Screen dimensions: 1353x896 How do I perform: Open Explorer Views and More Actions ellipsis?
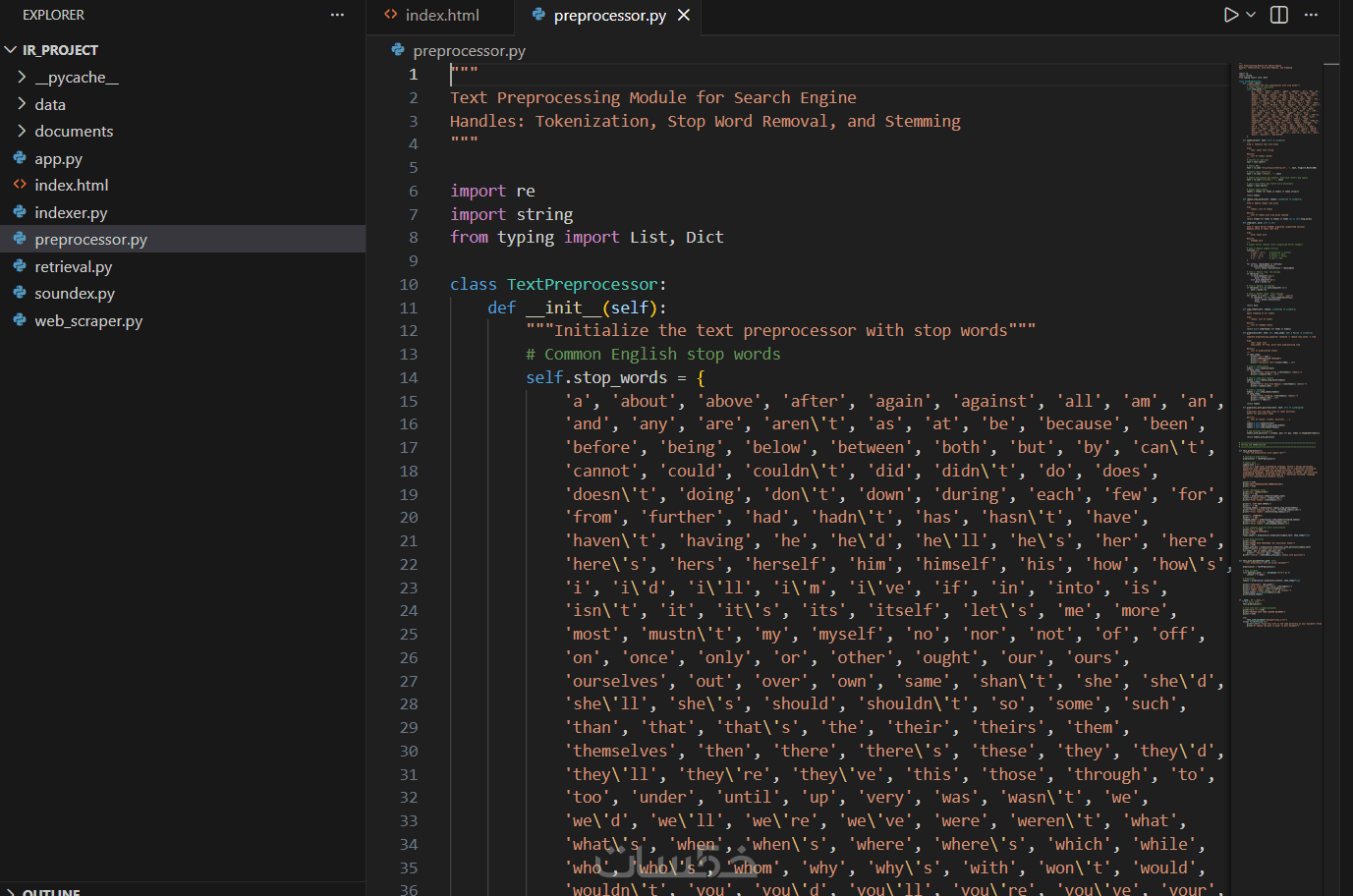click(x=337, y=15)
